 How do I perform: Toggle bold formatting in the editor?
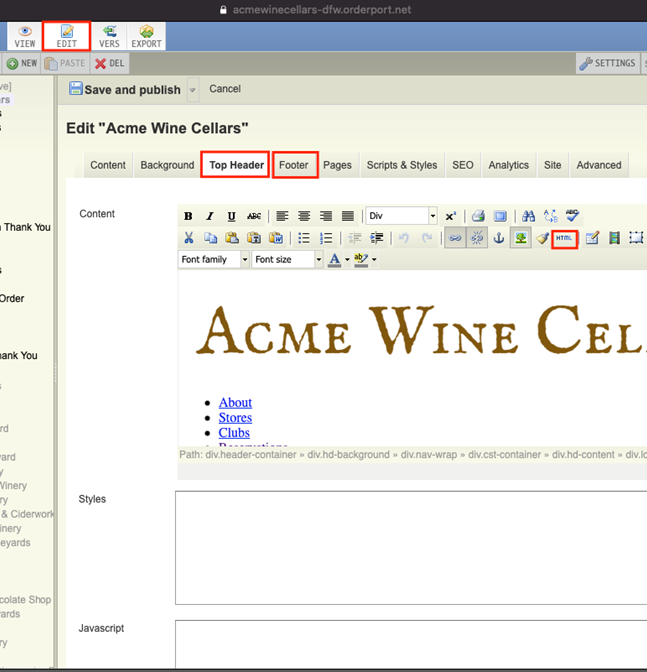coord(188,216)
